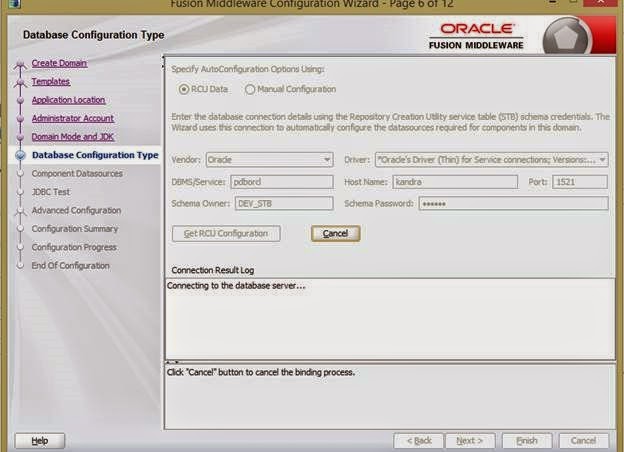Open the Create Domain step link
This screenshot has width=624, height=452.
59,63
